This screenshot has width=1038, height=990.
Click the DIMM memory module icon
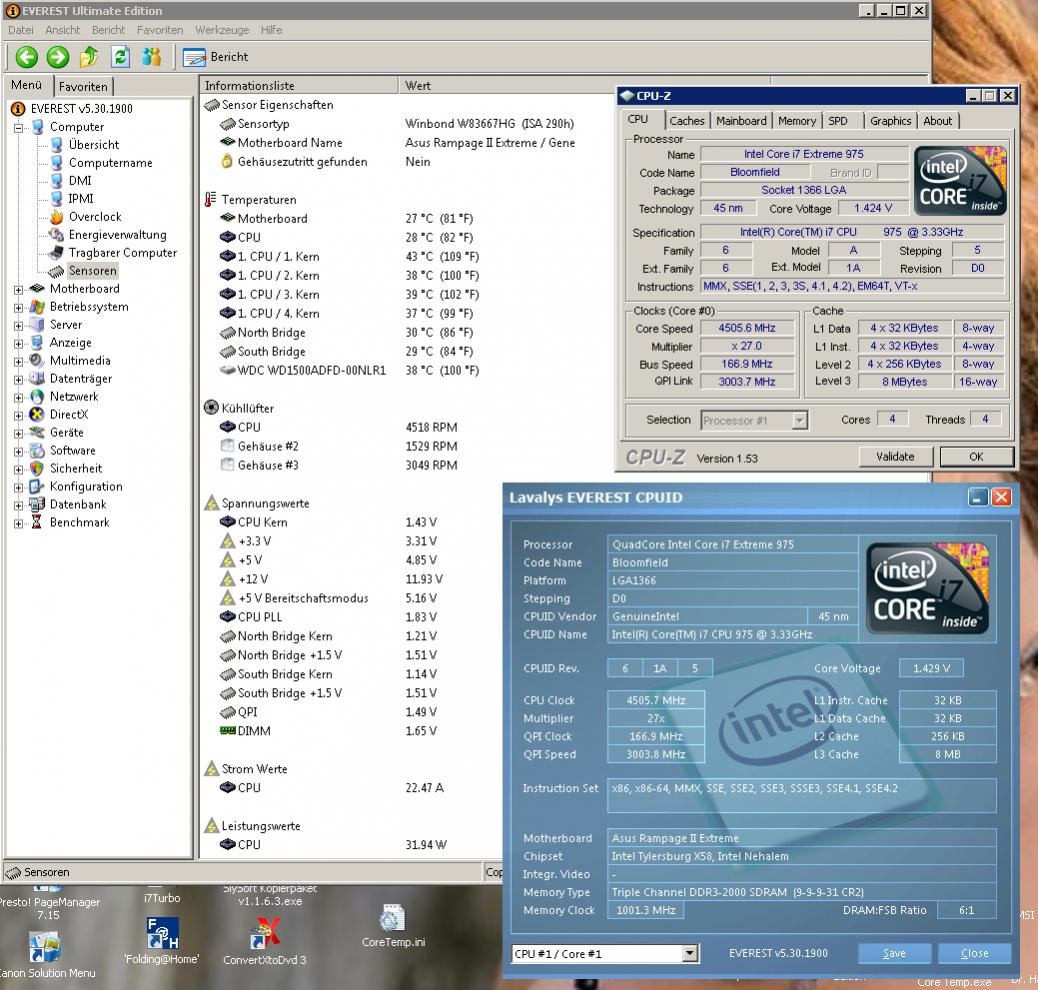[x=228, y=730]
